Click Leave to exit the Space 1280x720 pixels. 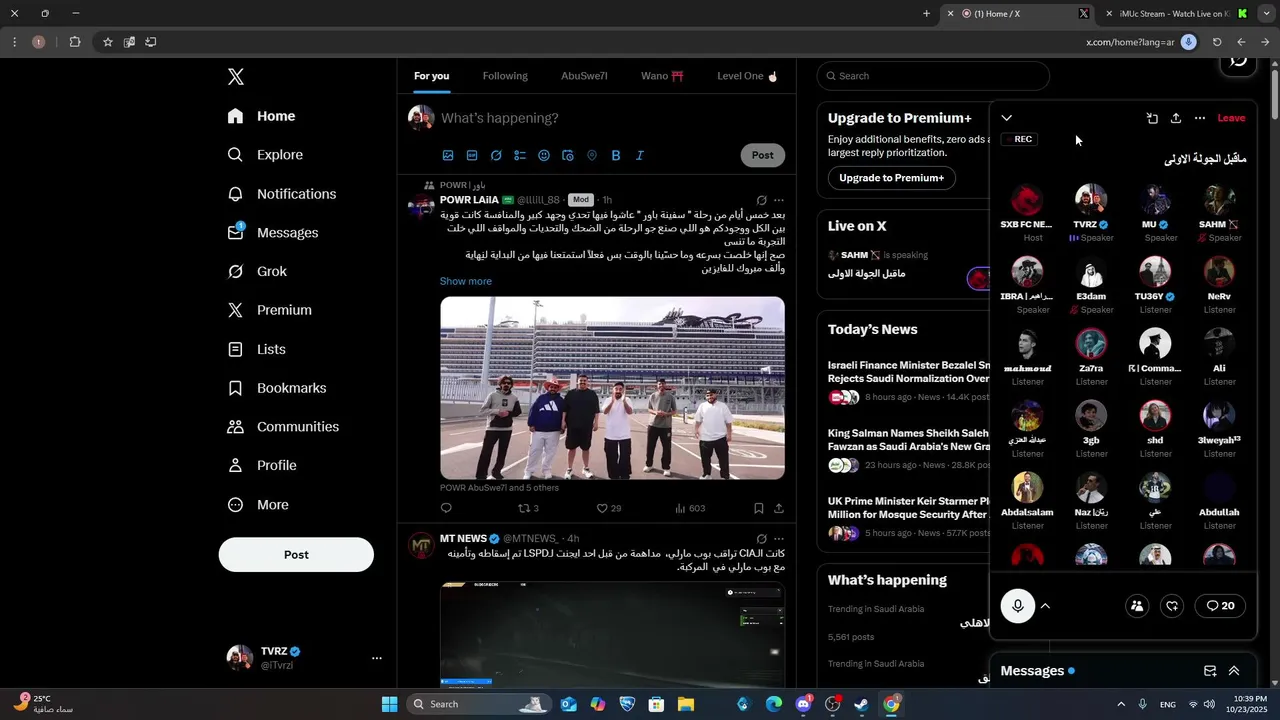tap(1231, 118)
